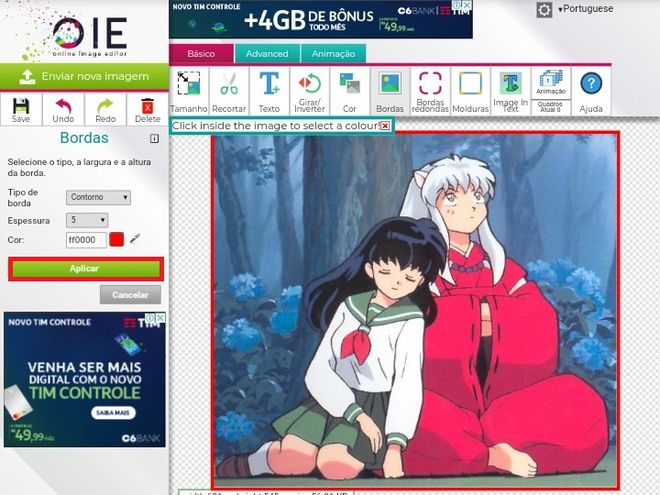Switch to the Animação tab
Viewport: 660px width, 495px height.
click(x=333, y=54)
